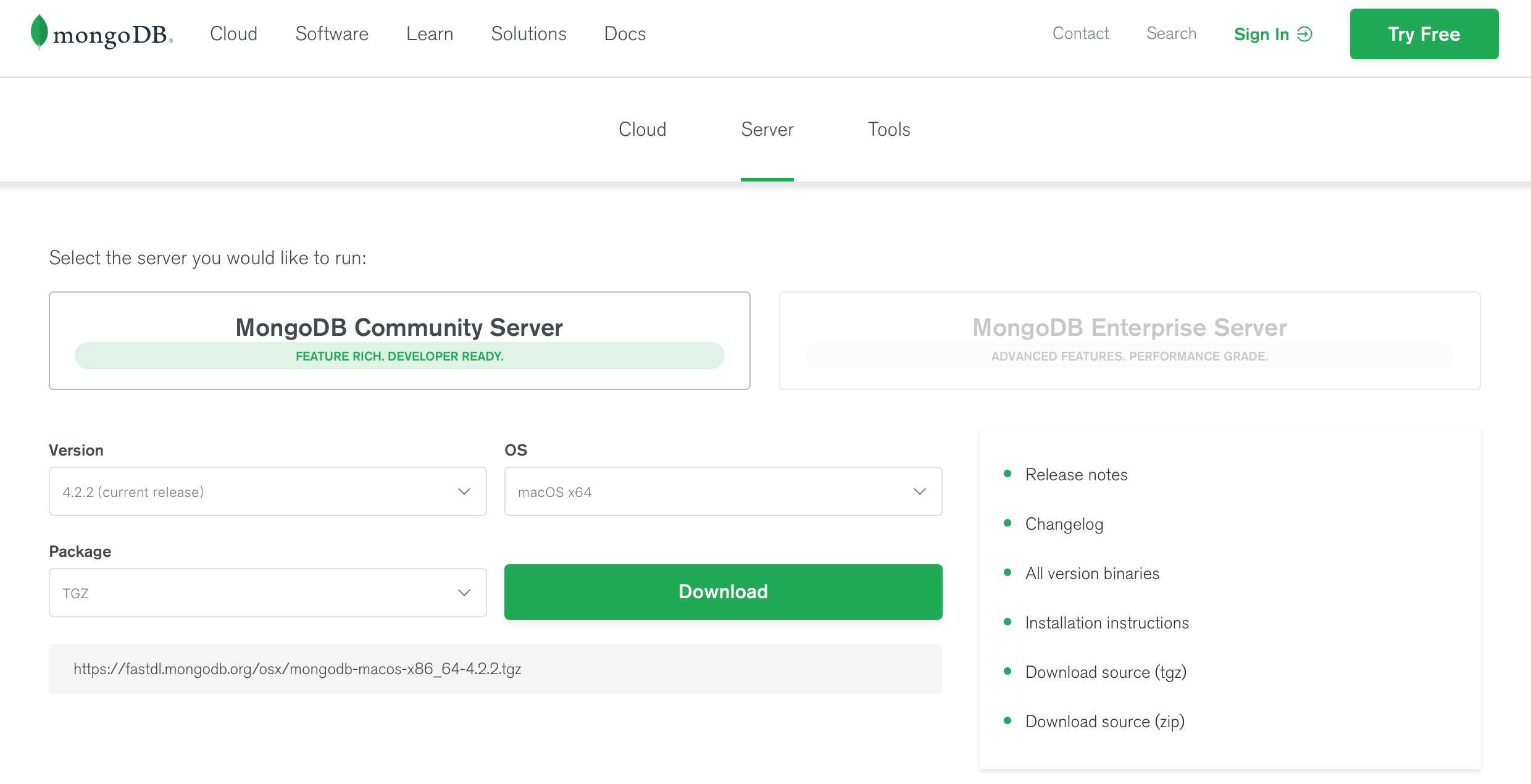Select the Server download tab
The height and width of the screenshot is (784, 1531).
(x=767, y=130)
